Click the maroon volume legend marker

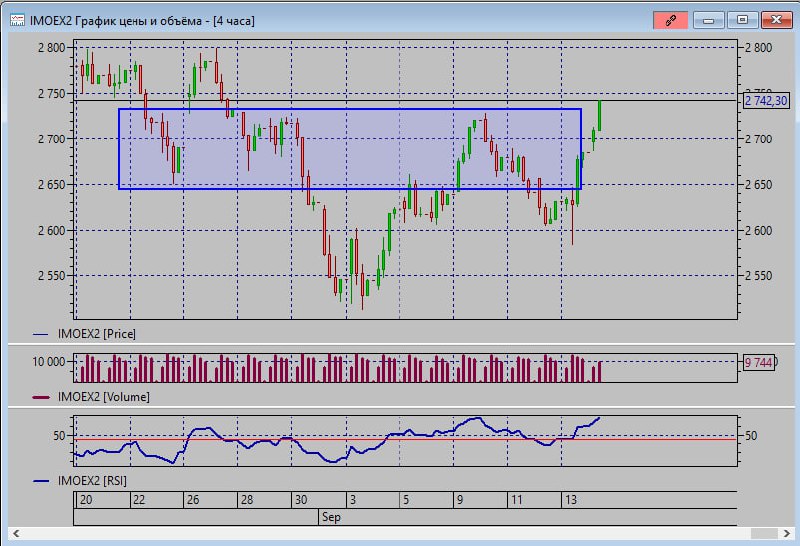41,397
